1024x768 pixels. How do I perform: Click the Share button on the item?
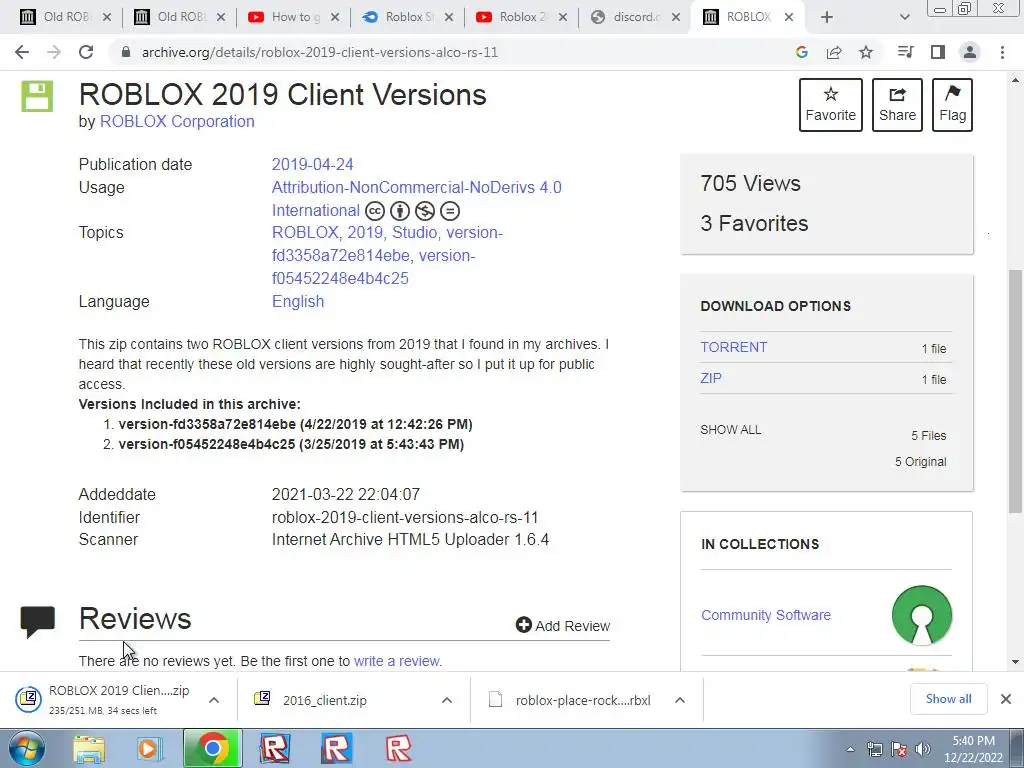(x=897, y=104)
